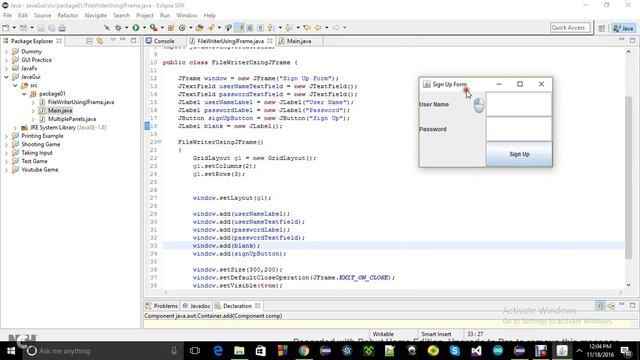Viewport: 640px width, 360px height.
Task: Open the Run button dropdown arrow
Action: point(144,28)
